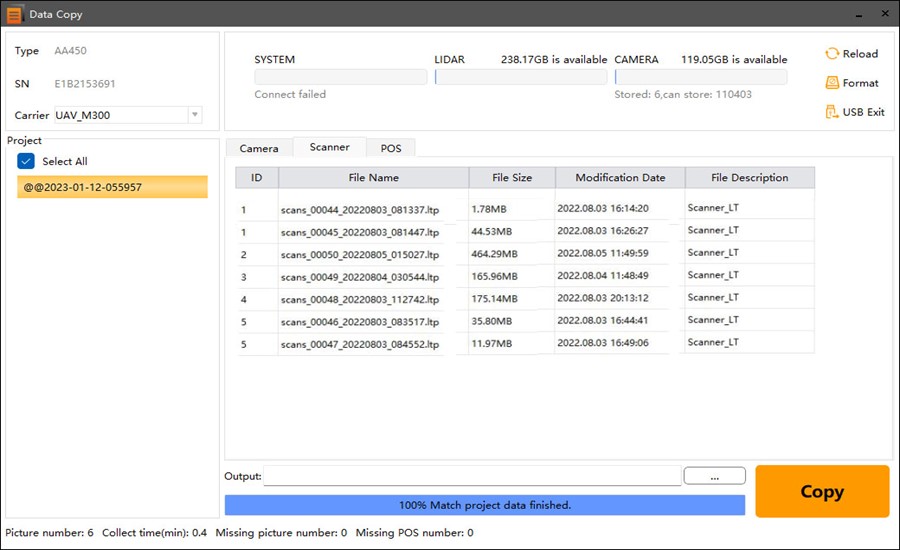Select the Scanner tab
The width and height of the screenshot is (900, 550).
pyautogui.click(x=329, y=147)
